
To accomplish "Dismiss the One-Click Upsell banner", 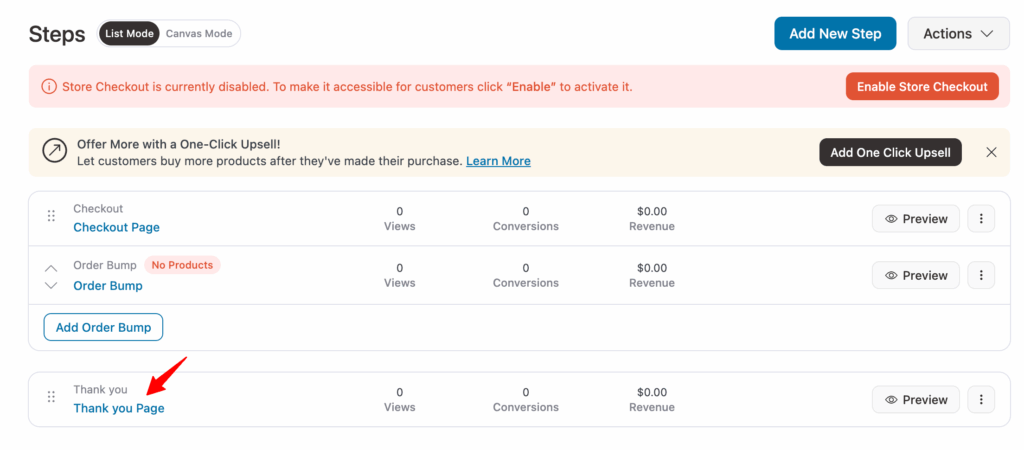I will pos(991,152).
